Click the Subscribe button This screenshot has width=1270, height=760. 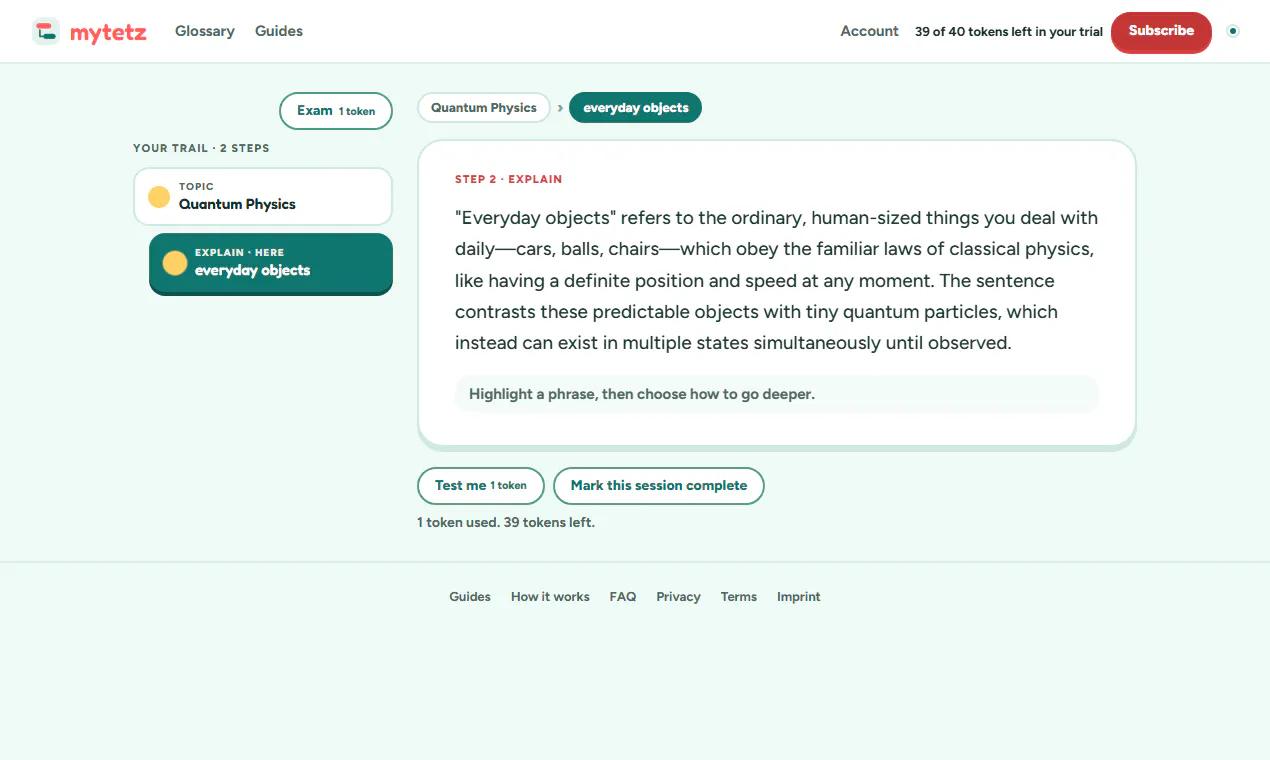pos(1161,31)
